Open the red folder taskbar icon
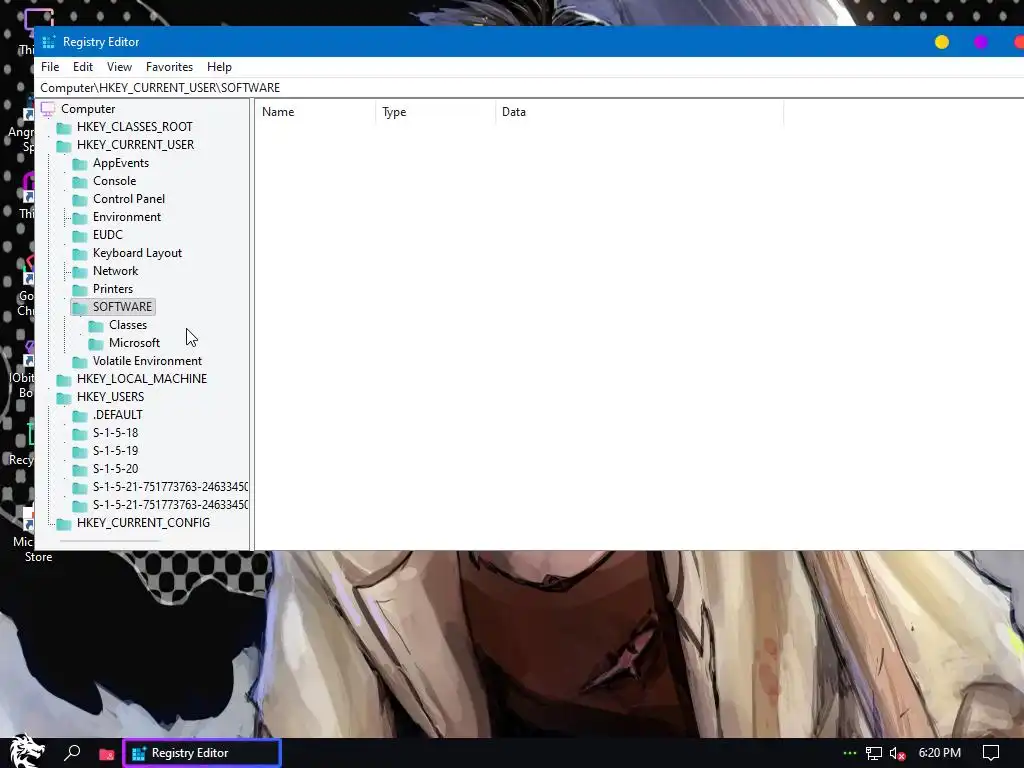 [106, 754]
